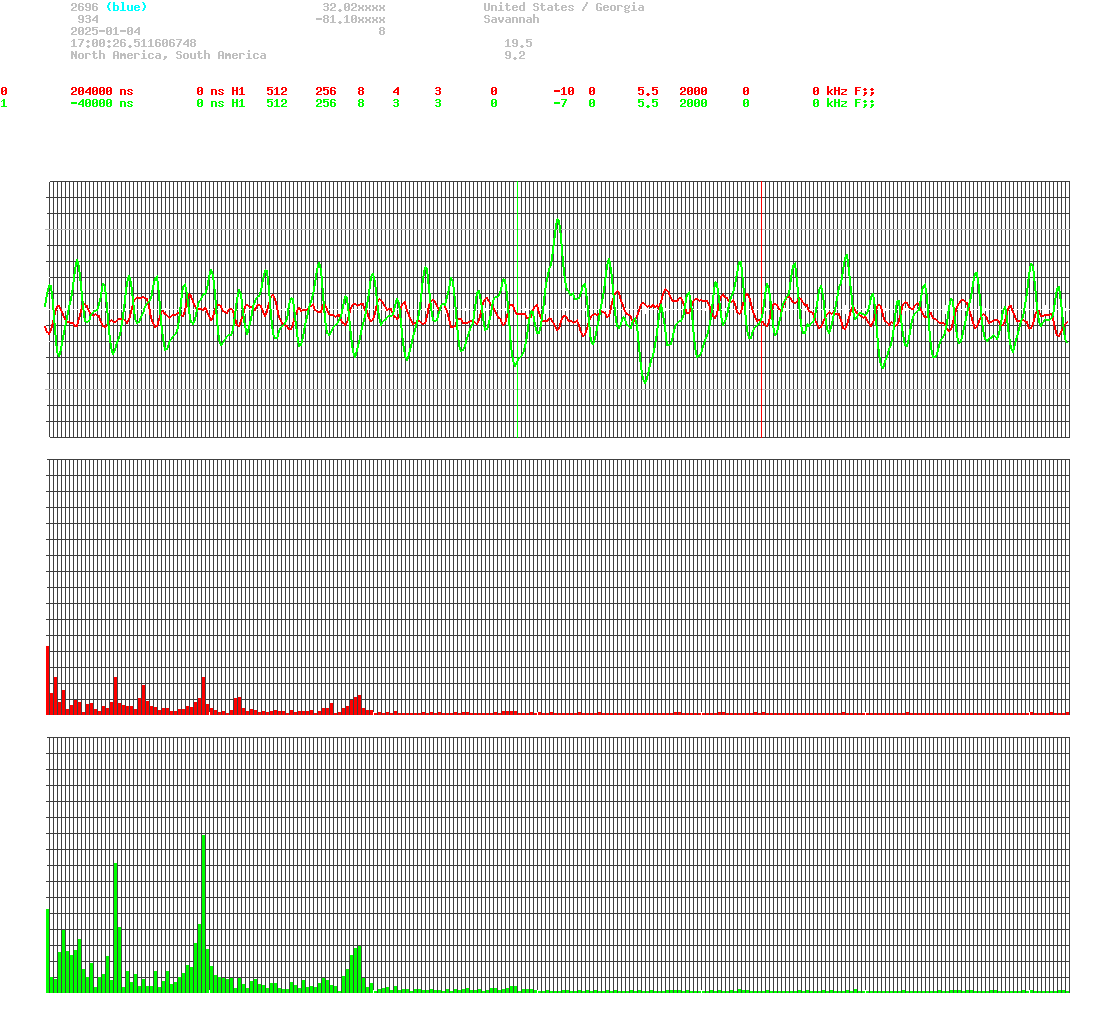This screenshot has height=1015, width=1095.
Task: Click the red '0 kHz F;;' text
Action: tap(844, 92)
